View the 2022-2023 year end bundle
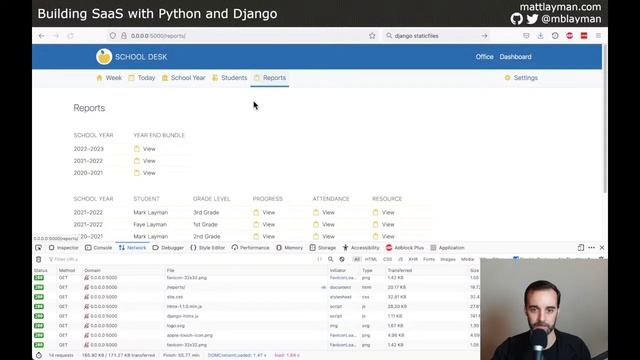The width and height of the screenshot is (640, 360). pyautogui.click(x=145, y=149)
